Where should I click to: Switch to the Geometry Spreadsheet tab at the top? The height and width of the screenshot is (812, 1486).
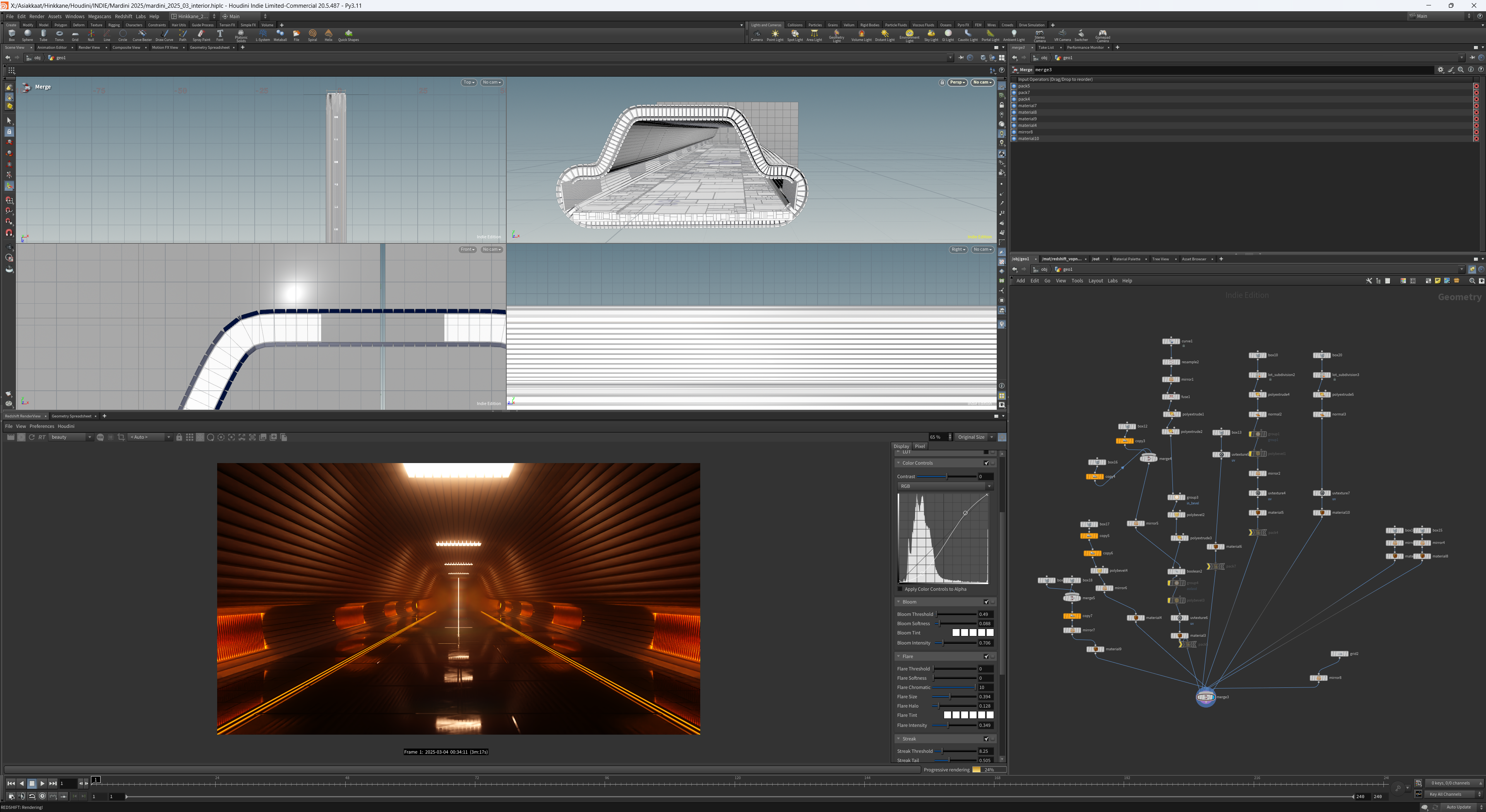(x=209, y=47)
